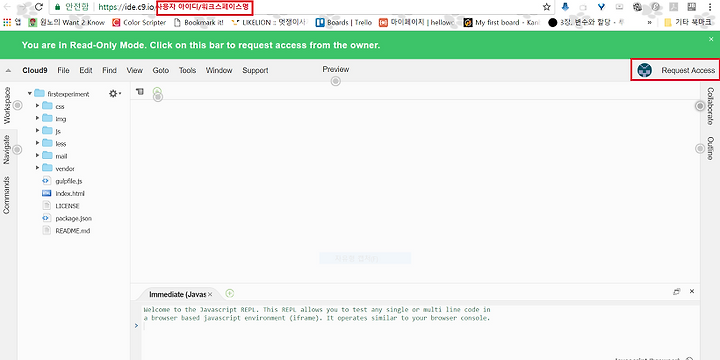Image resolution: width=720 pixels, height=360 pixels.
Task: Open the Tools menu
Action: coord(187,70)
